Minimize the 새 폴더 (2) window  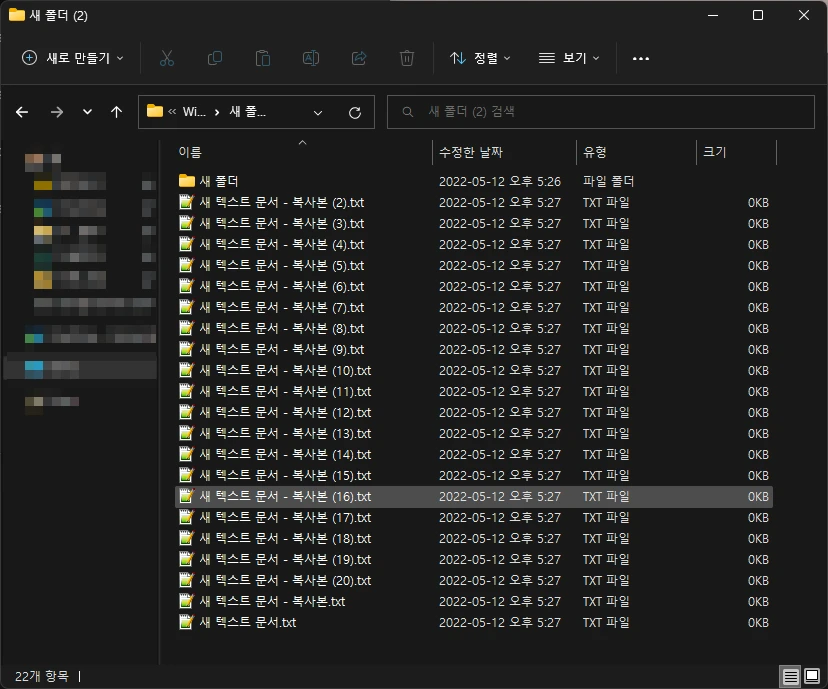tap(713, 15)
